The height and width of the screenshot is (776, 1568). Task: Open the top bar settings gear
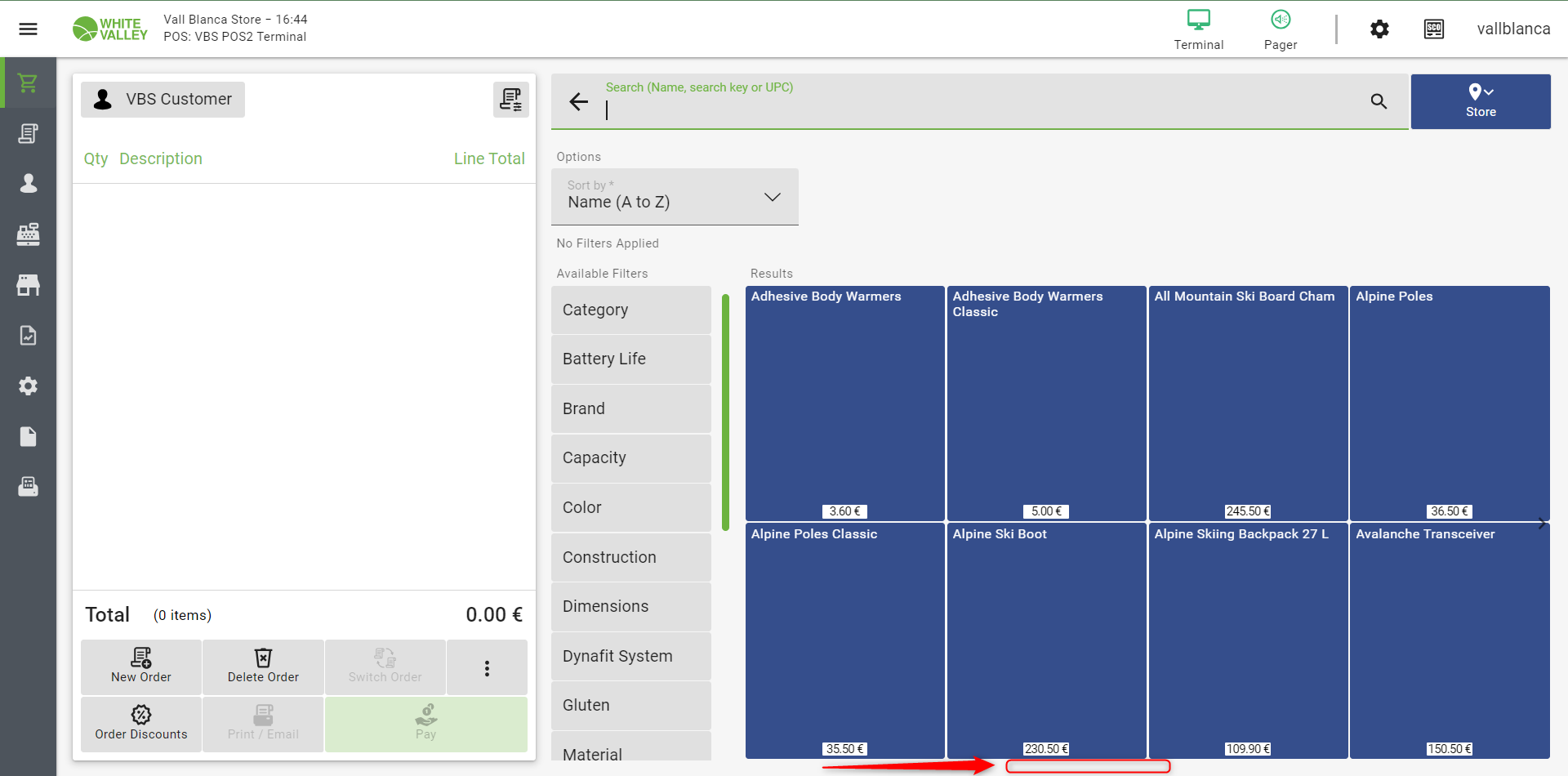[x=1379, y=29]
